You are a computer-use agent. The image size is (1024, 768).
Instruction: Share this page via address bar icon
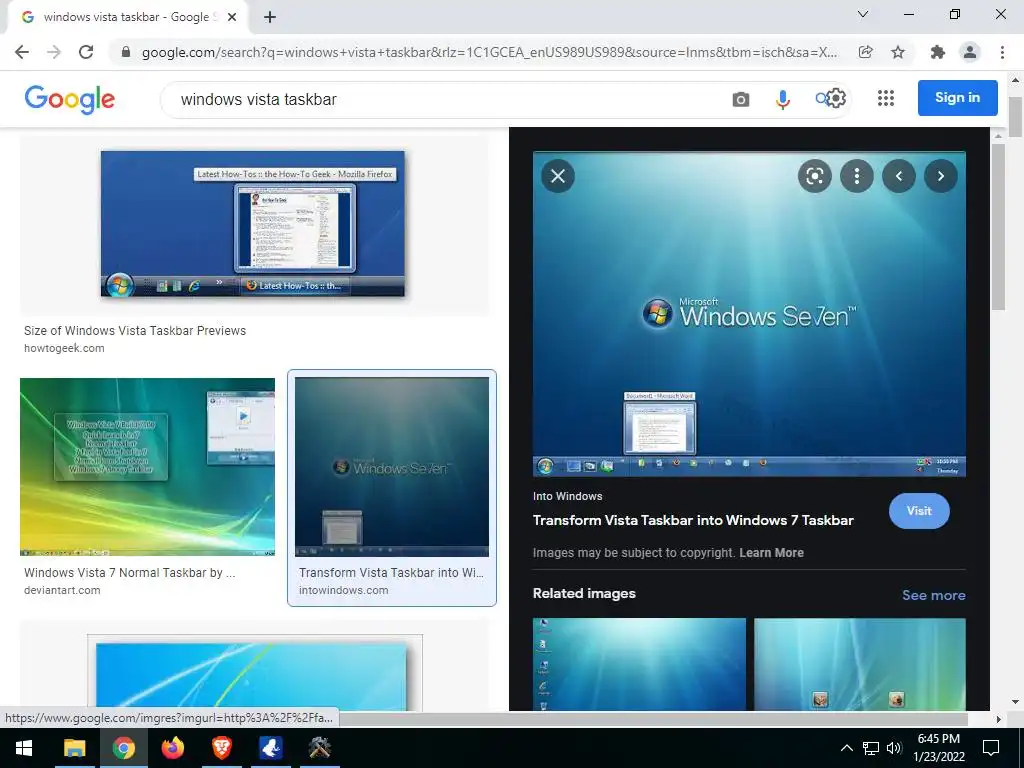click(865, 52)
